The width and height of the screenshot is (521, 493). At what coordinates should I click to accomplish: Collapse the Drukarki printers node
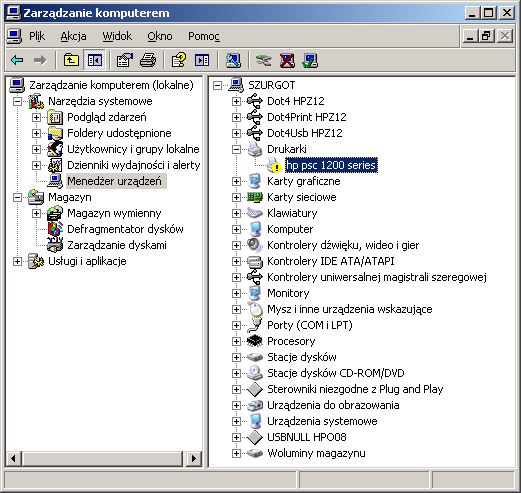(236, 149)
